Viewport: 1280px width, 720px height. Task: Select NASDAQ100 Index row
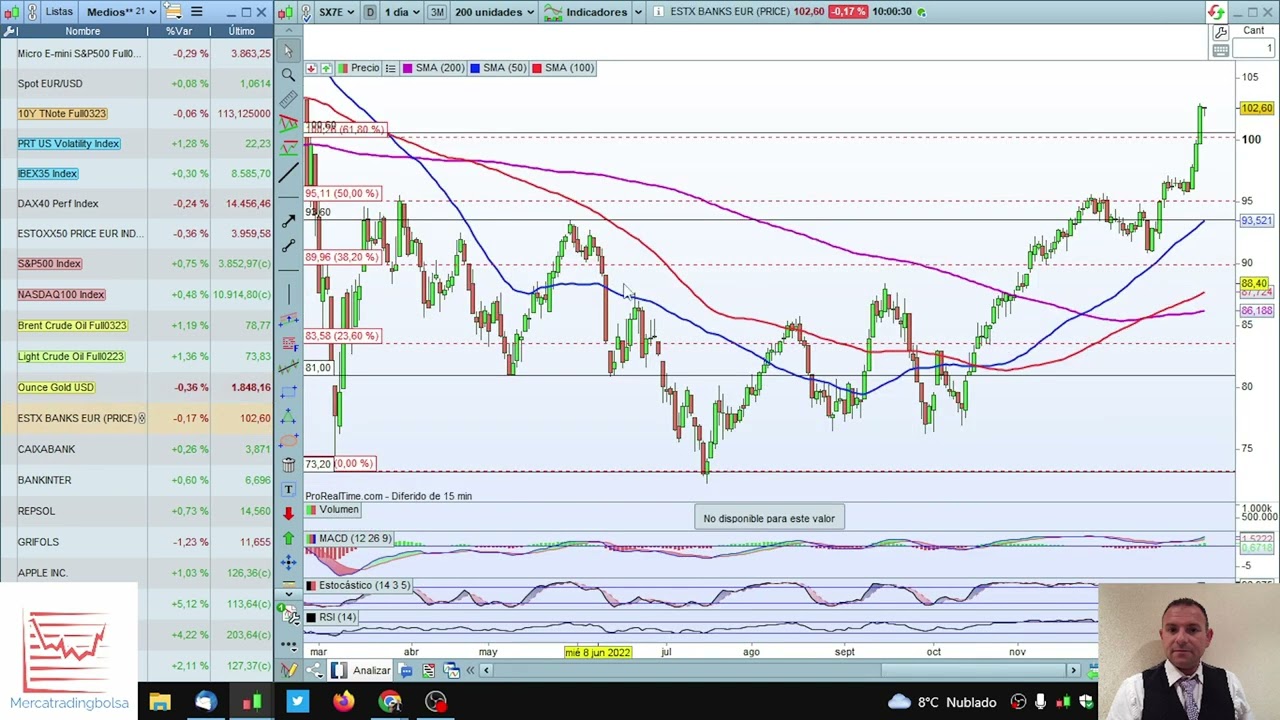(x=136, y=294)
